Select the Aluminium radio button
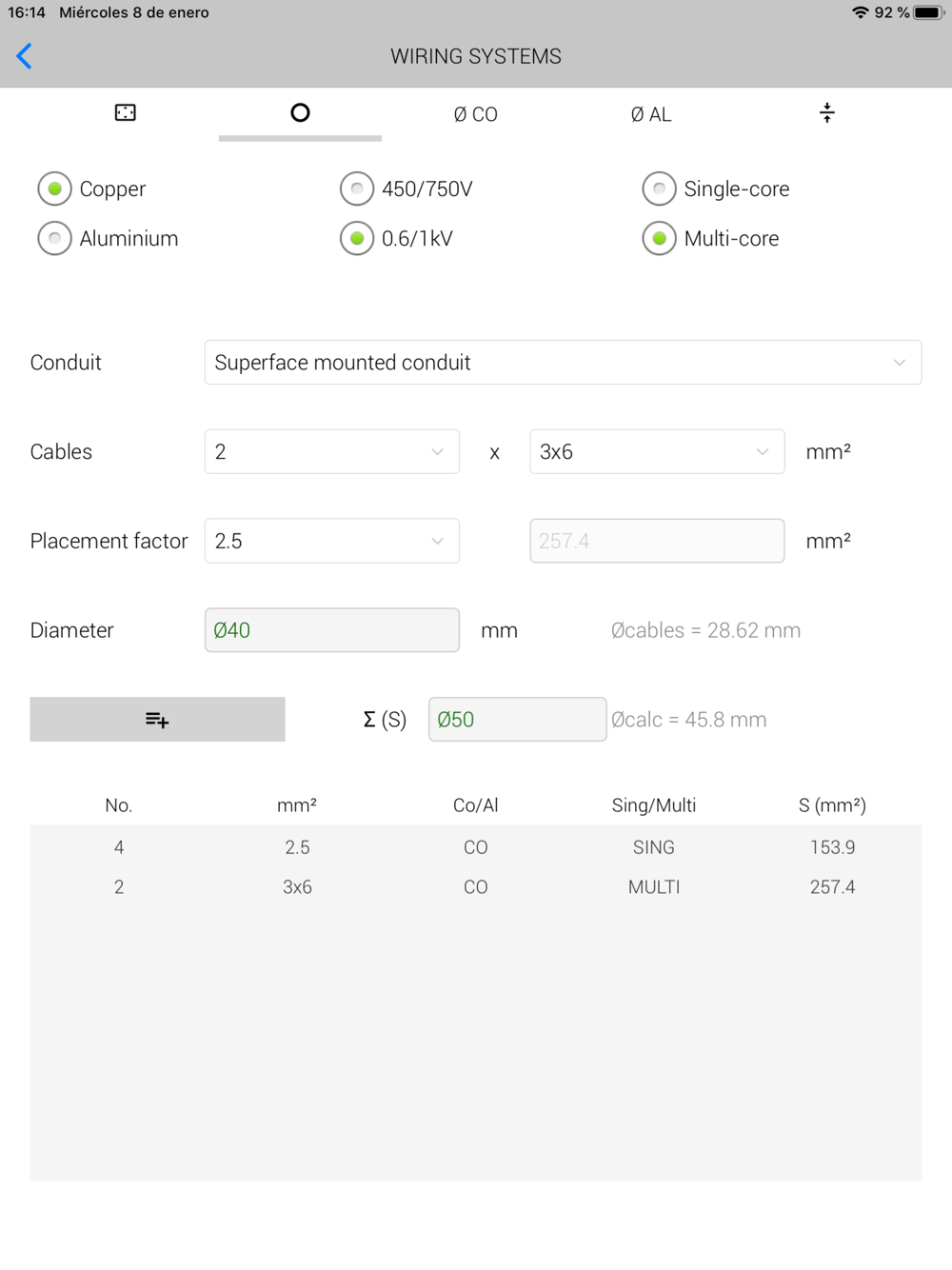This screenshot has height=1270, width=952. point(55,238)
